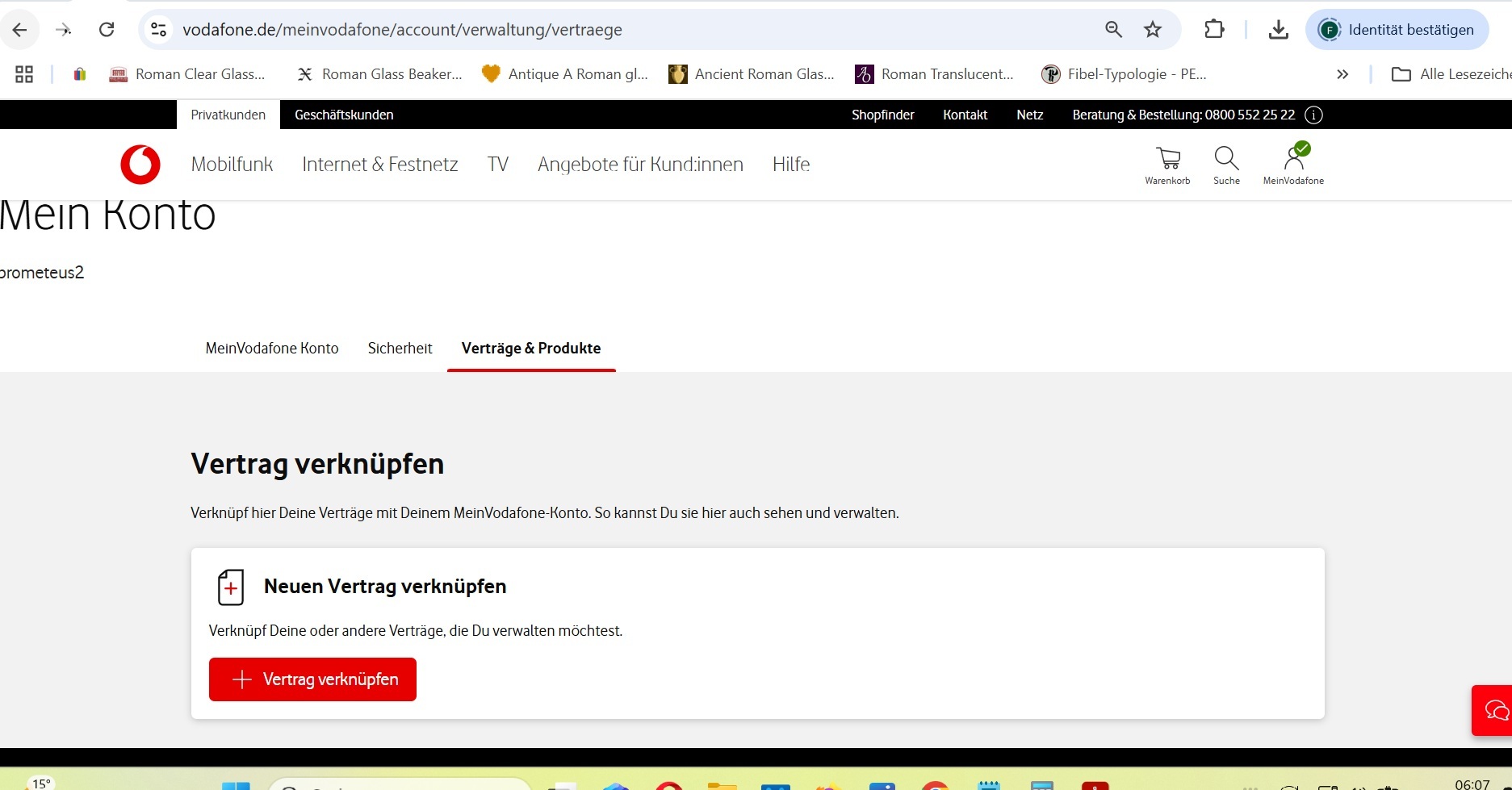Click the info icon next to hotline number
Image resolution: width=1512 pixels, height=790 pixels.
[x=1313, y=115]
